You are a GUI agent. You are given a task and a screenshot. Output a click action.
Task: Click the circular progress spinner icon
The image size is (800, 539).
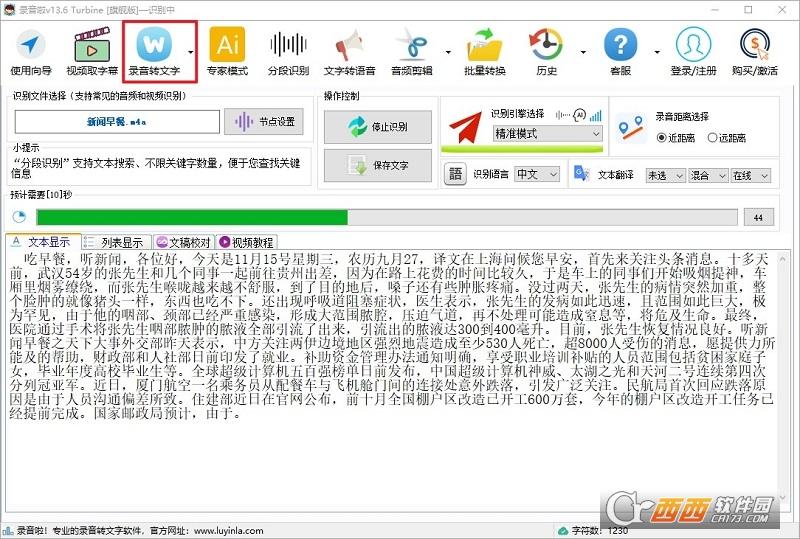[19, 217]
